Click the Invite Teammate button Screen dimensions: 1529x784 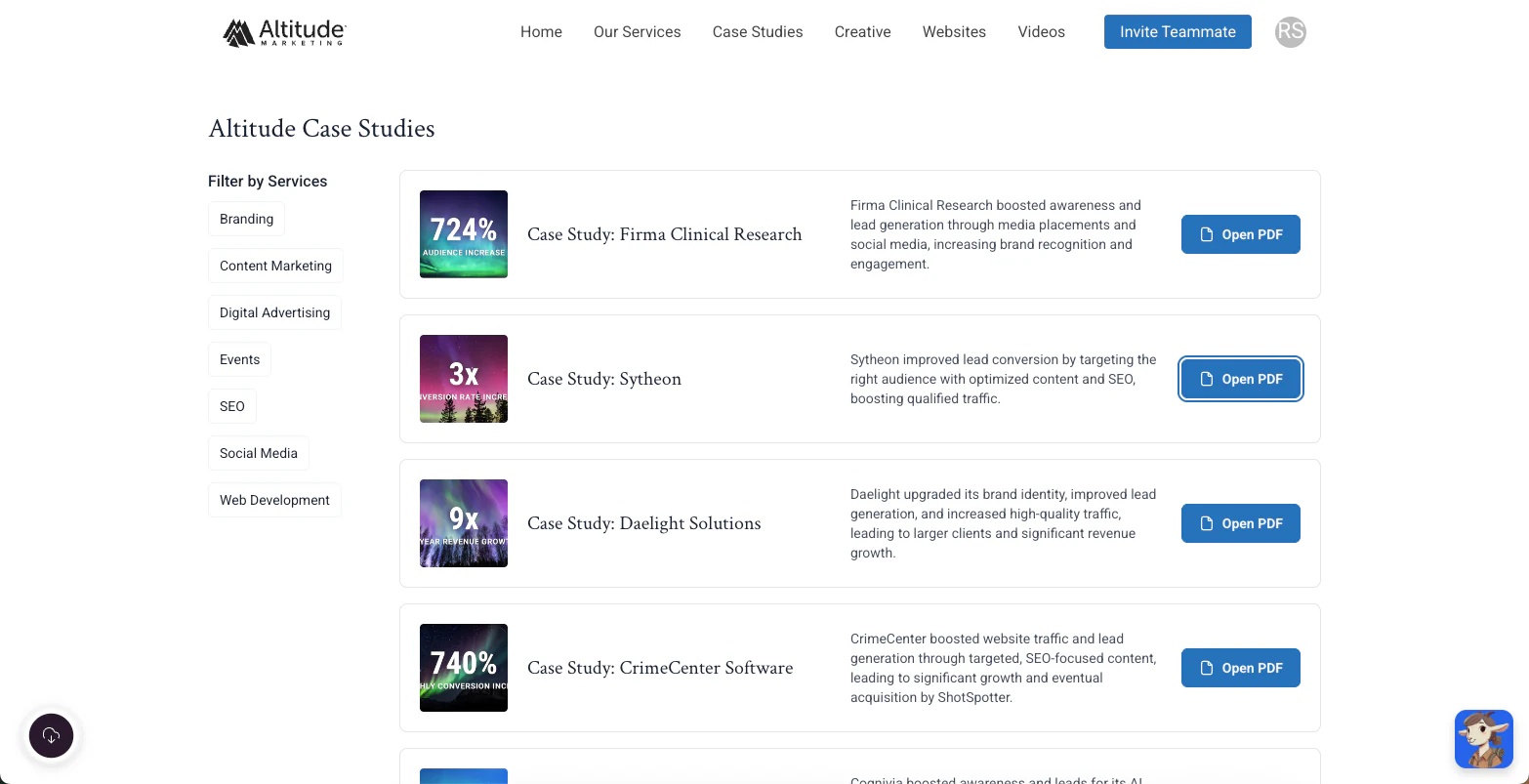pos(1178,32)
